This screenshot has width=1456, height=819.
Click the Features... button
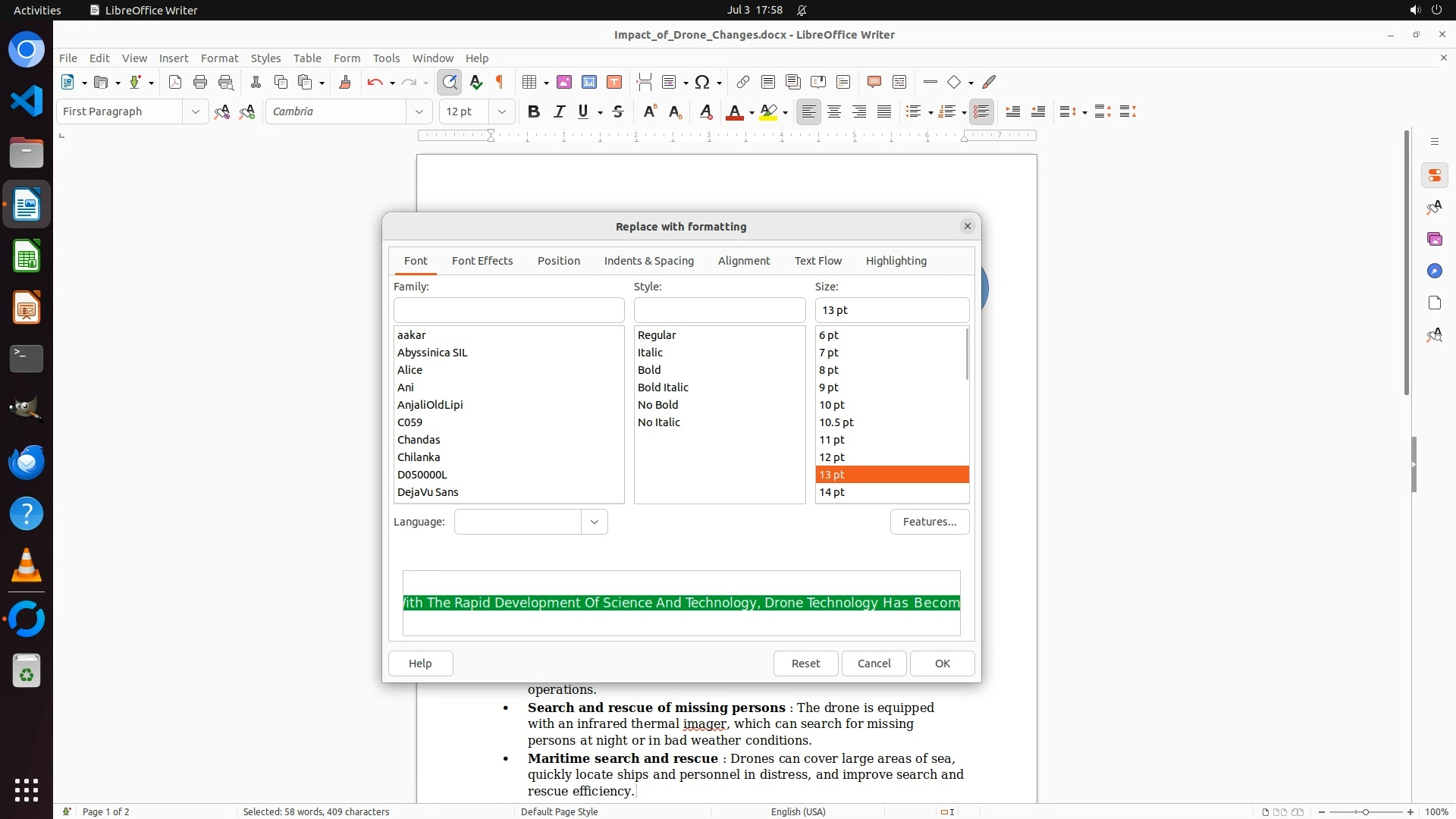click(x=929, y=522)
